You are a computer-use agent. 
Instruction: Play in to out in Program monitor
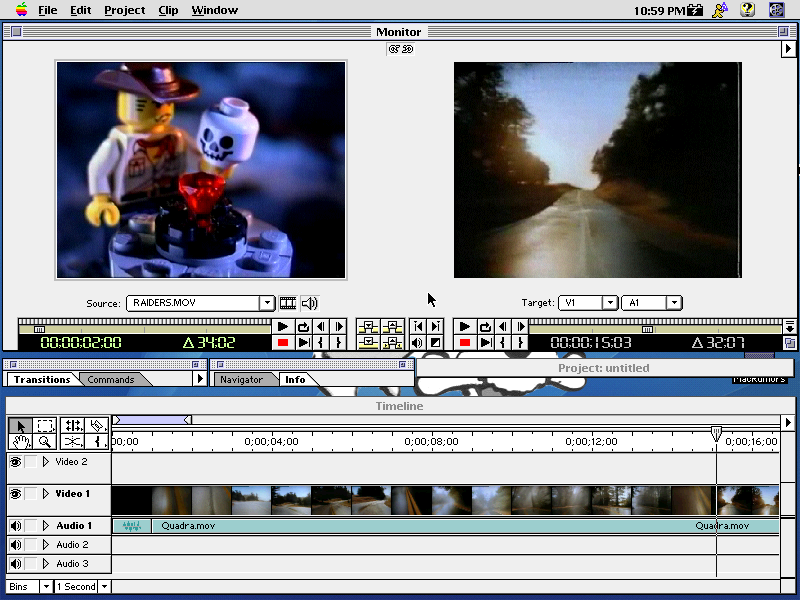tap(485, 342)
